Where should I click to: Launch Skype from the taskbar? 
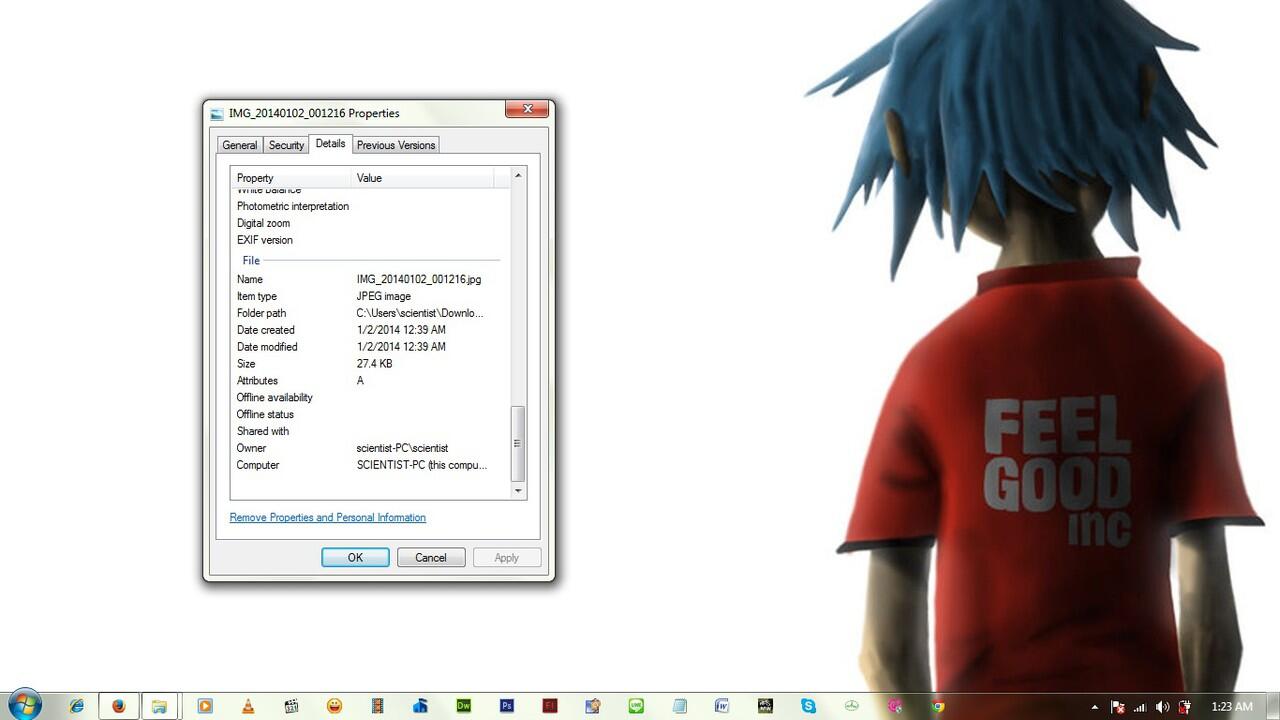[808, 706]
